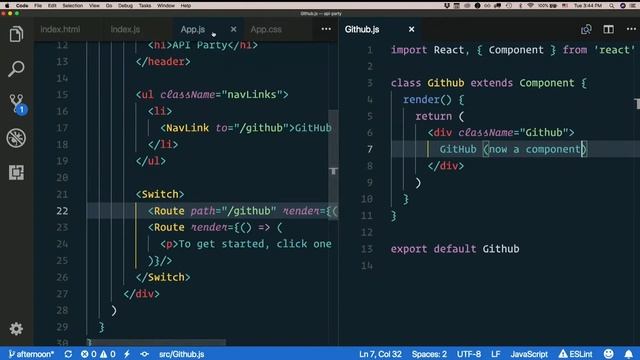
Task: Click the 'import React' line in Github.js
Action: coord(513,50)
